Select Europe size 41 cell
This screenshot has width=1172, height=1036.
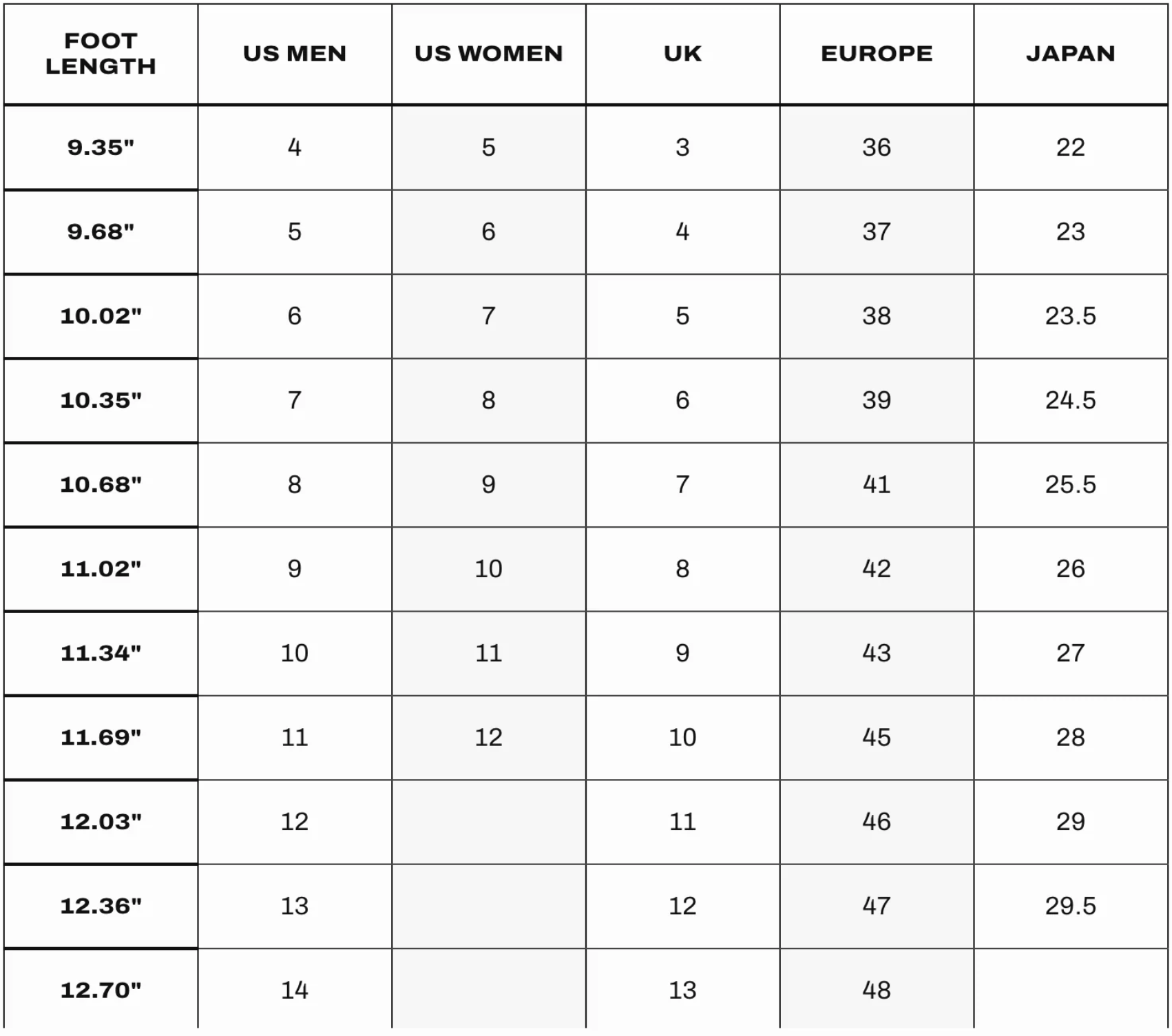[x=877, y=485]
